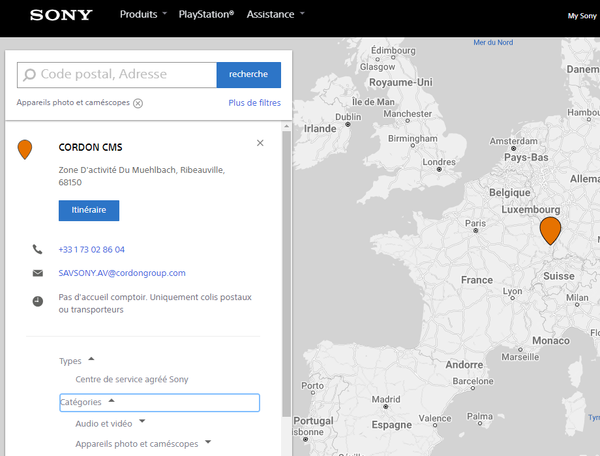Viewport: 600px width, 456px height.
Task: Click the search magnifier icon
Action: [29, 74]
